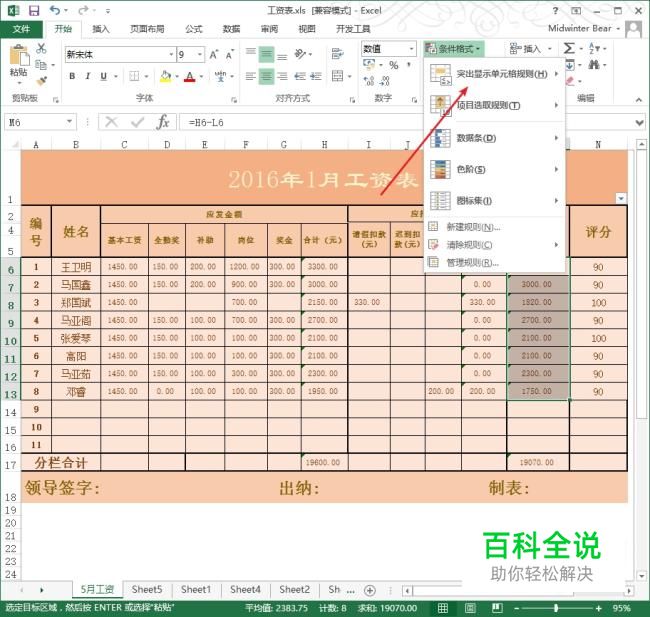Click the Undo arrow icon
This screenshot has width=650, height=617.
pos(55,10)
